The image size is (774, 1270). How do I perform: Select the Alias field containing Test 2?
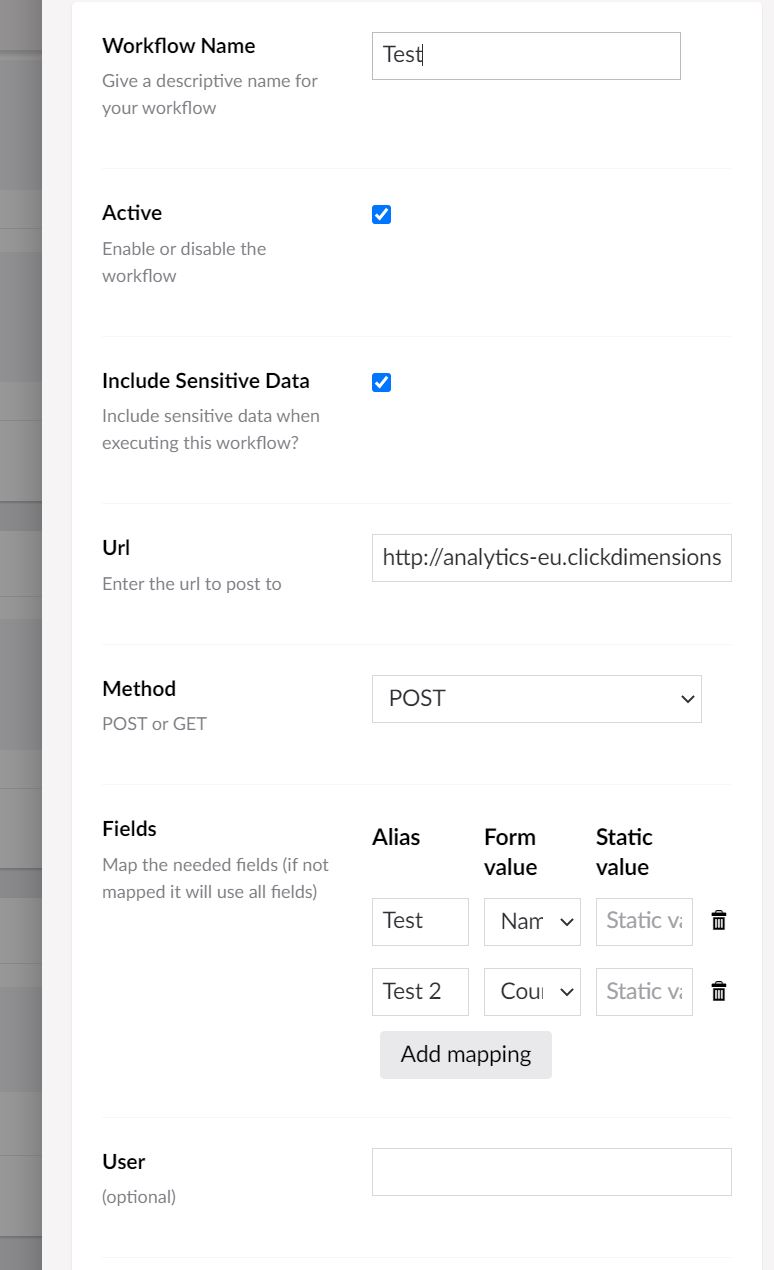click(x=420, y=991)
